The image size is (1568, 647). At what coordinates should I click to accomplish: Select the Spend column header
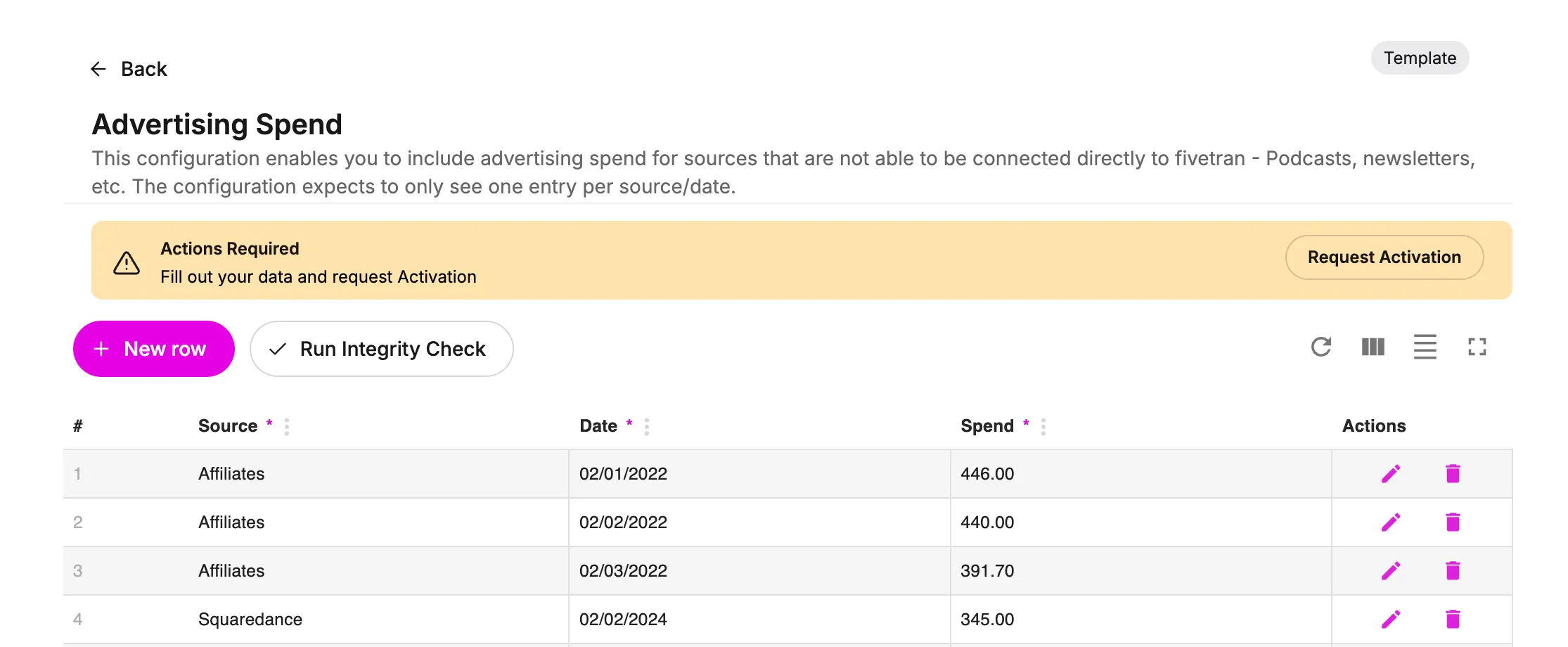pyautogui.click(x=987, y=426)
